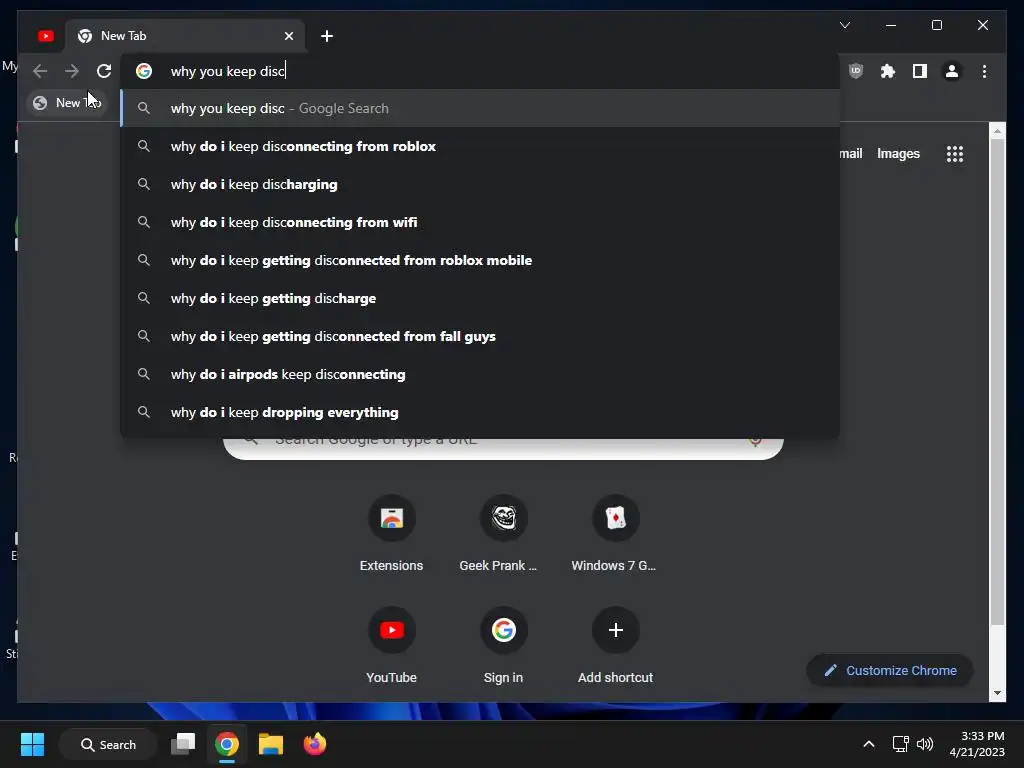1024x768 pixels.
Task: Open the profile avatar menu
Action: [952, 71]
